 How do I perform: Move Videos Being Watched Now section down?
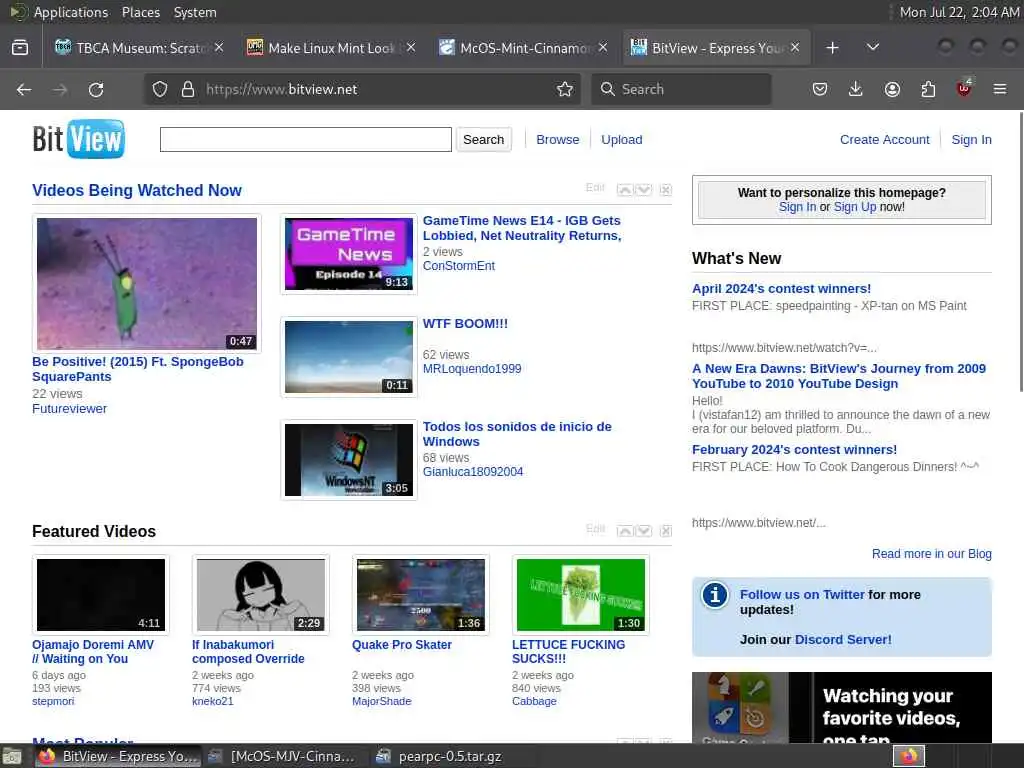(x=644, y=189)
